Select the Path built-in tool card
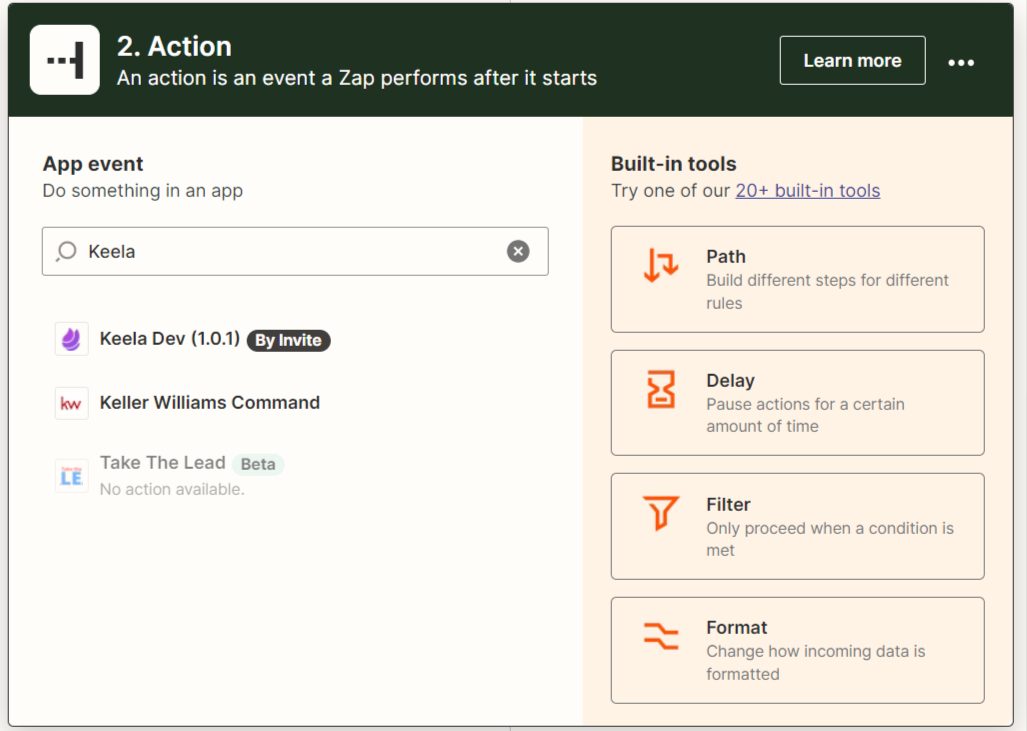Screen dimensions: 1027x731 (x=797, y=280)
